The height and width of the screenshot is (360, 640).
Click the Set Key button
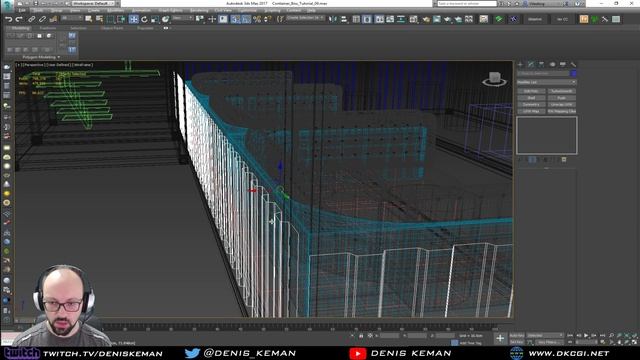click(517, 342)
